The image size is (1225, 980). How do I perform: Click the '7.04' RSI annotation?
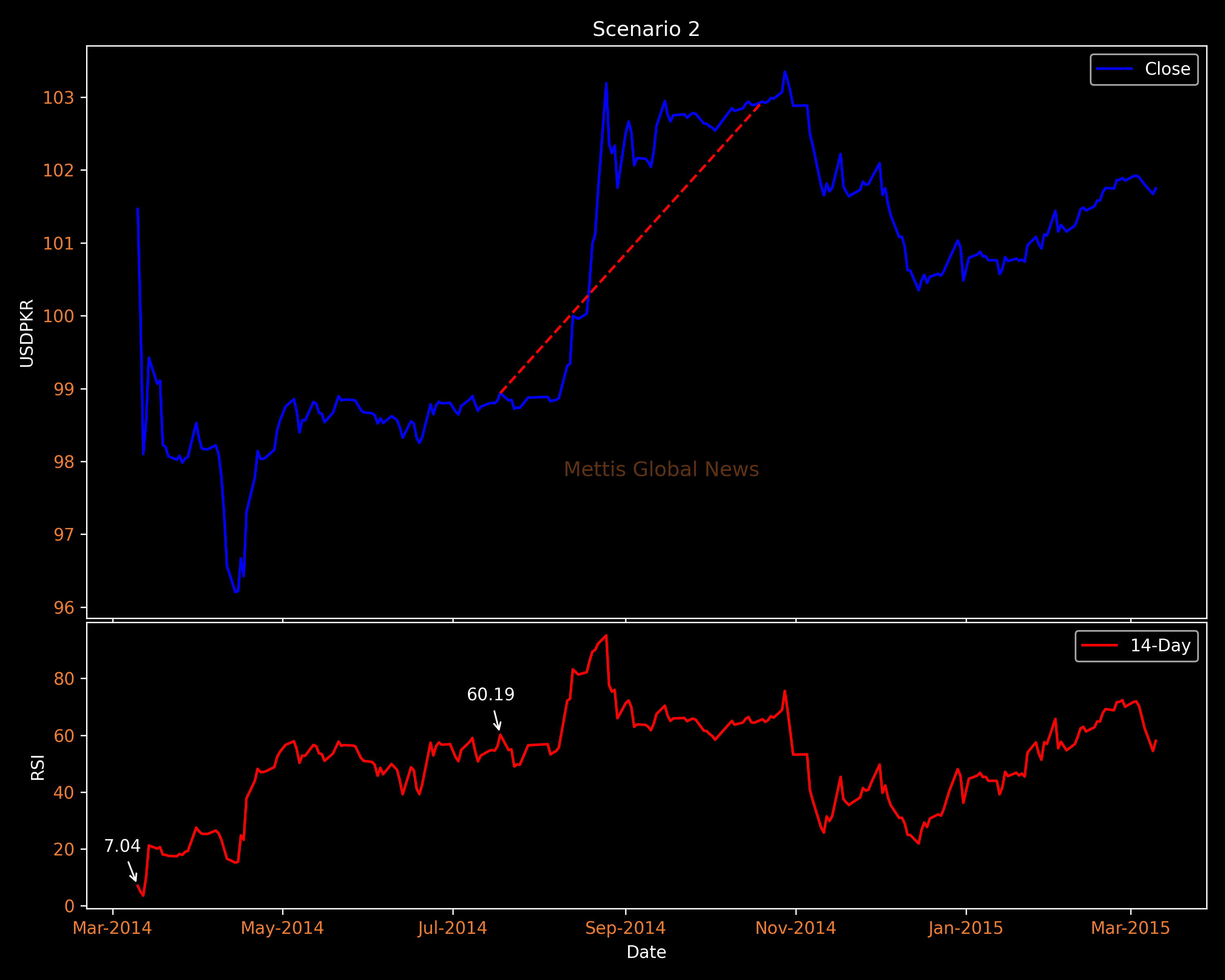coord(122,846)
